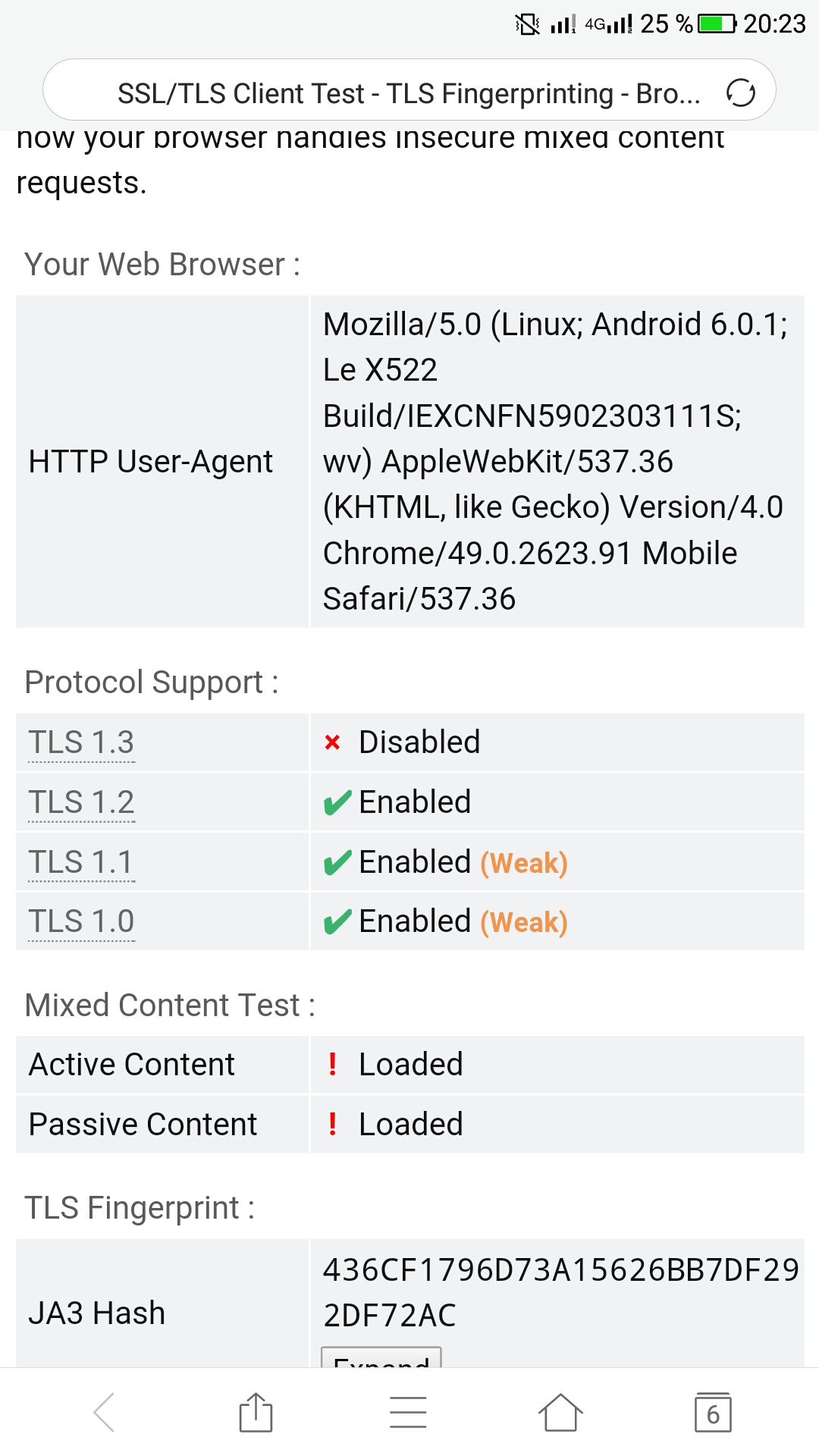Tap the battery indicator in the status bar

point(717,24)
